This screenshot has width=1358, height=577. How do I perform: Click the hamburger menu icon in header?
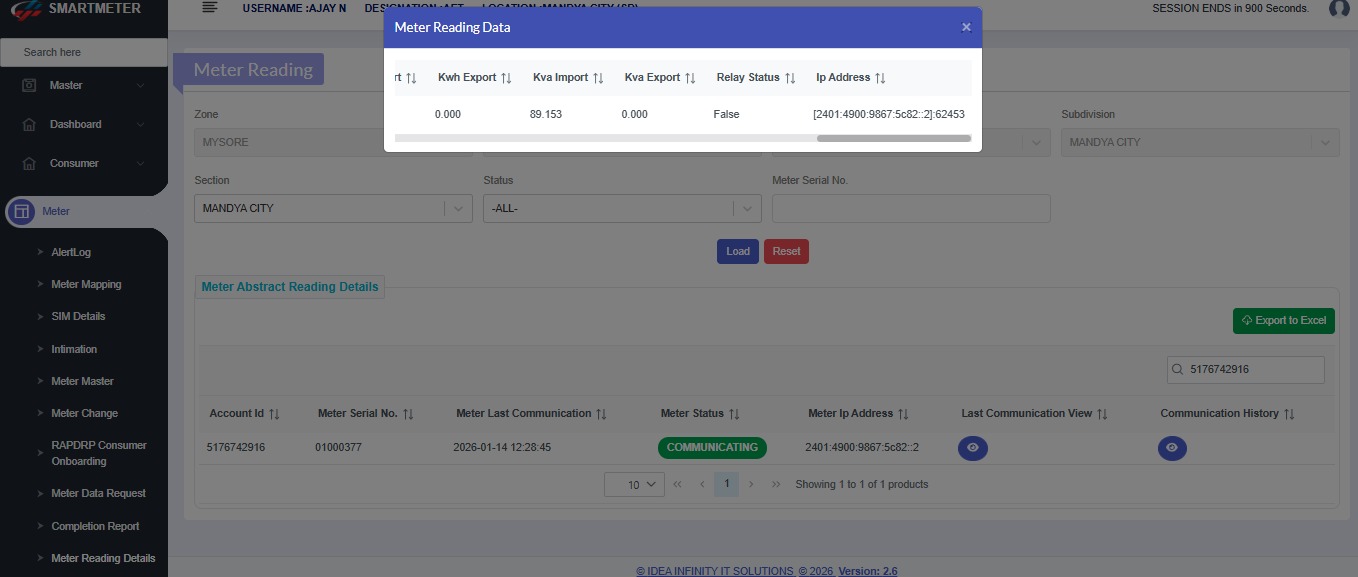coord(209,8)
